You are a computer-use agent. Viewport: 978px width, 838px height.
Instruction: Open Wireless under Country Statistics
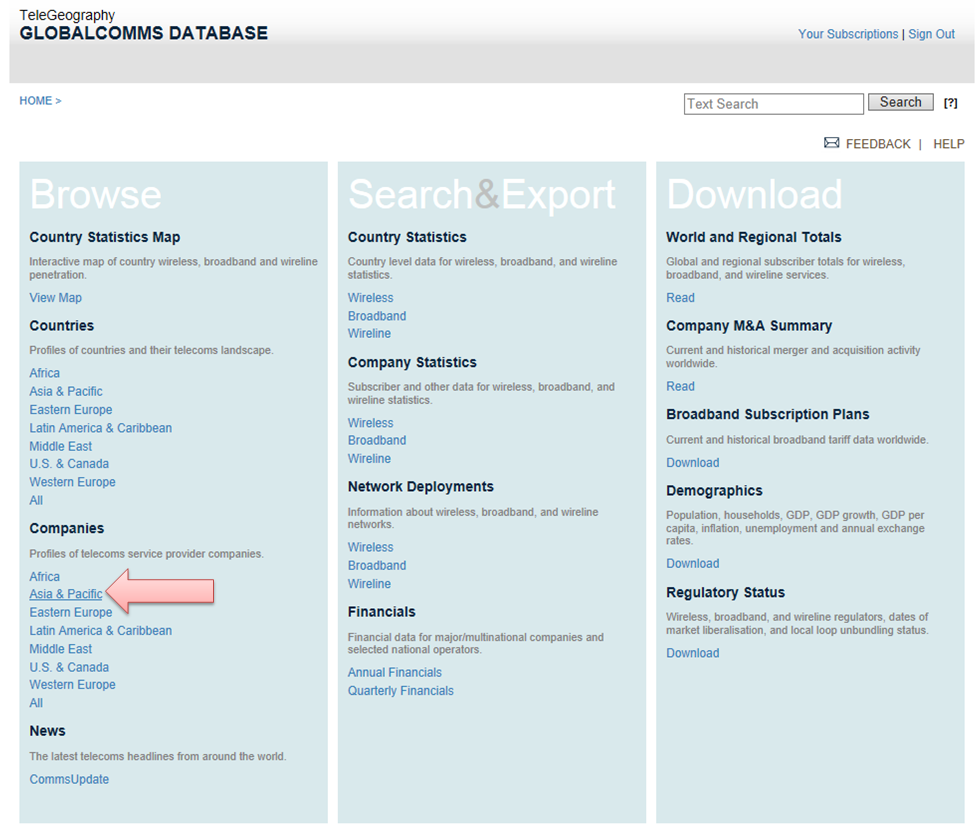pyautogui.click(x=370, y=297)
